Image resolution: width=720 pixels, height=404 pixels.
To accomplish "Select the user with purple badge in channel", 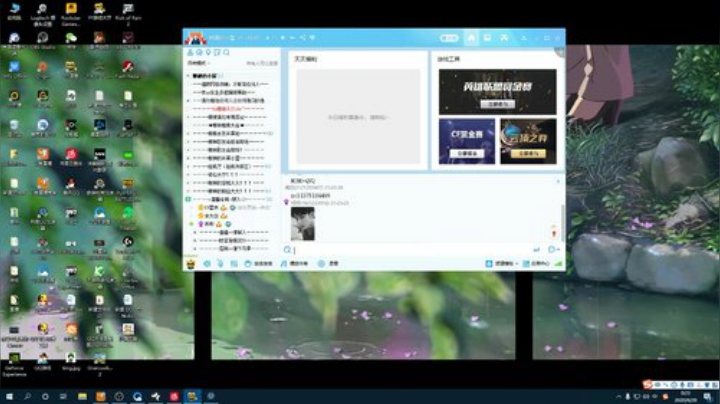I will 214,224.
